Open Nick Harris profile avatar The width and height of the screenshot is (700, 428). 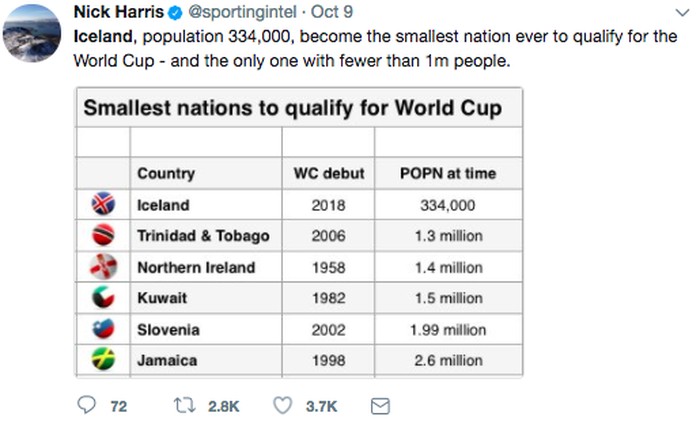pyautogui.click(x=33, y=33)
